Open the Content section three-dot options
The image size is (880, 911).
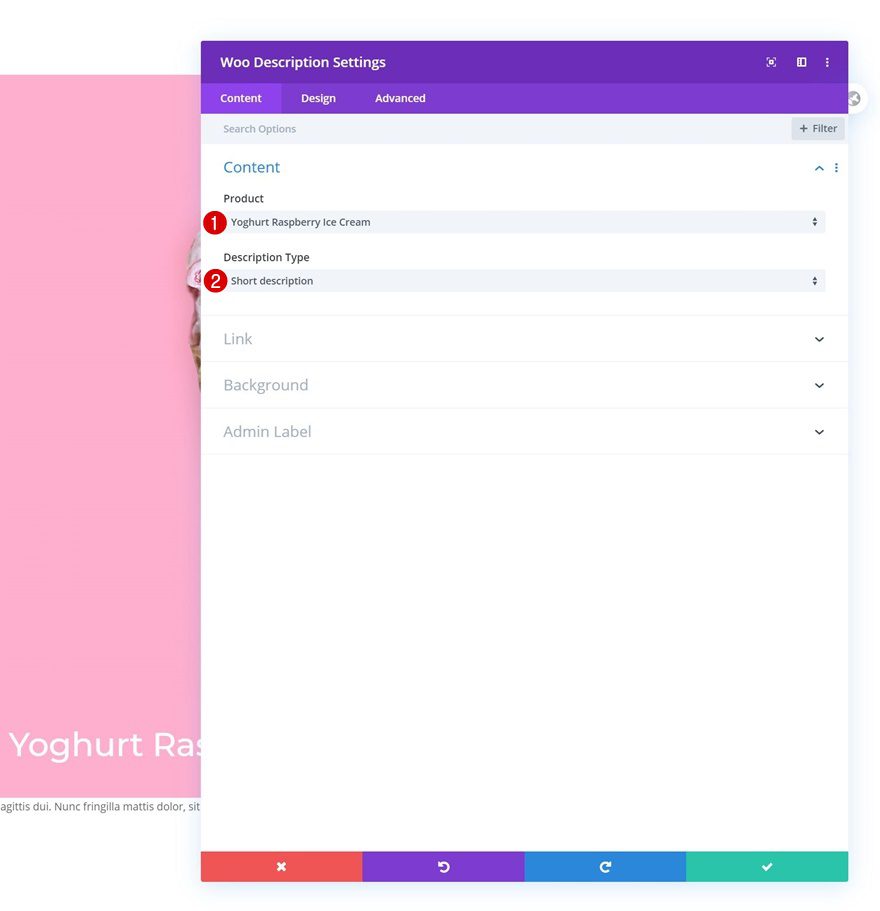pos(836,168)
